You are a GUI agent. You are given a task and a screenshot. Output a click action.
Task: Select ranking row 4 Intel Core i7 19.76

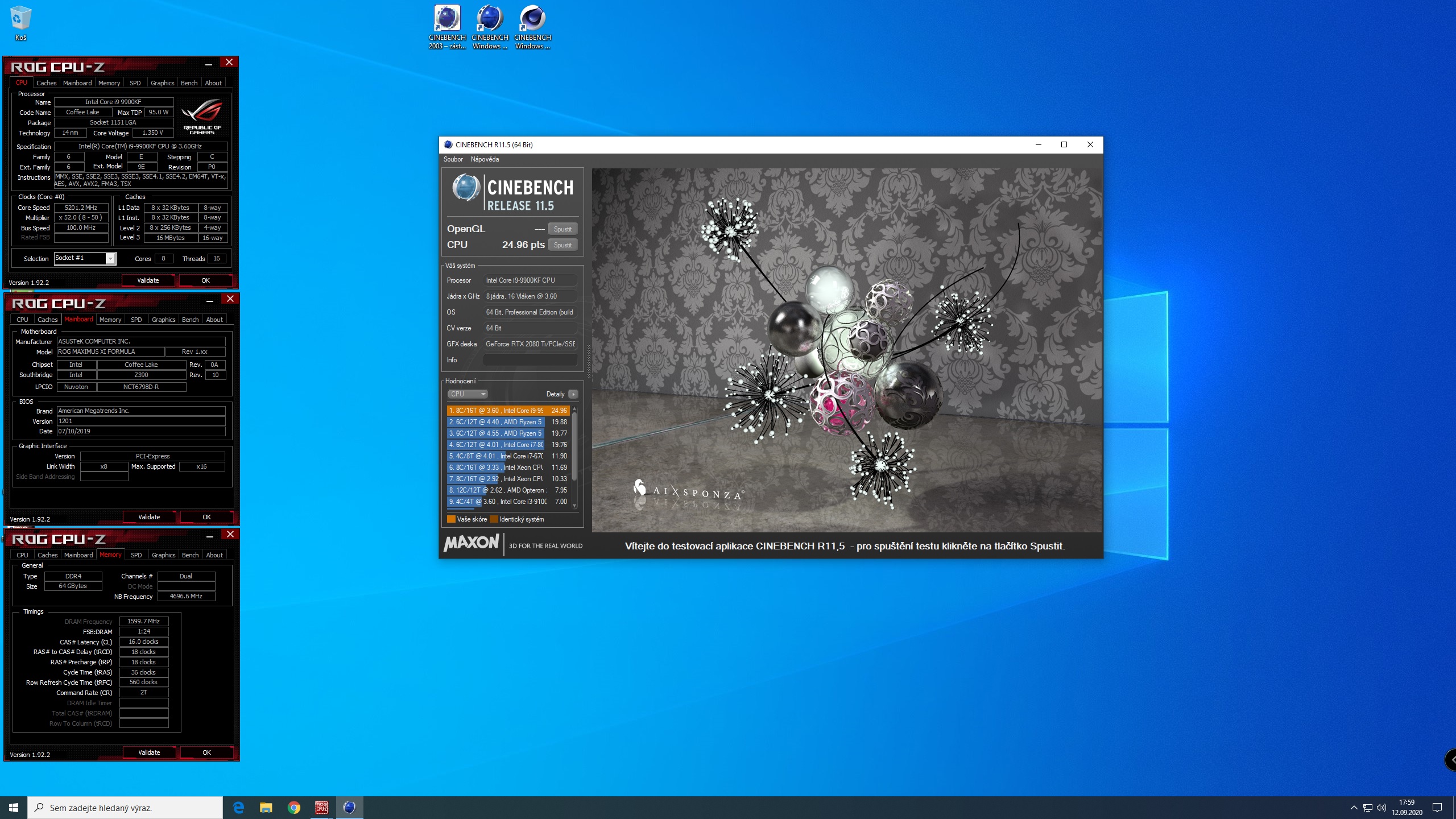[508, 445]
